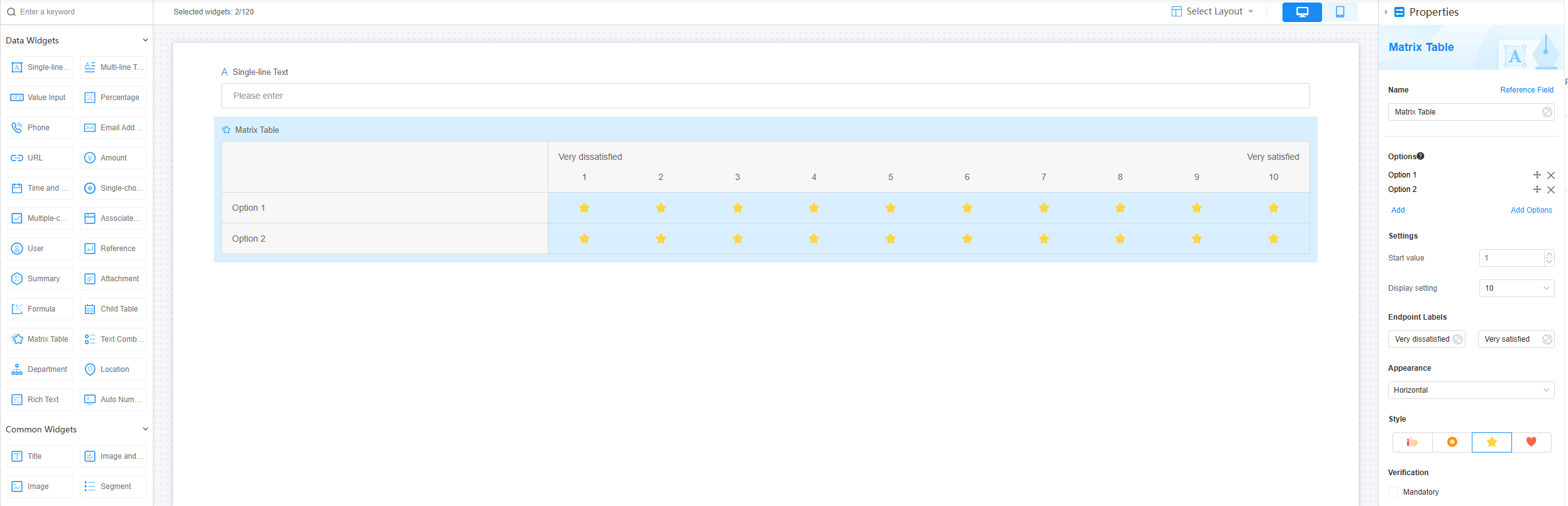Add the Single-line text widget
1568x506 pixels.
click(40, 67)
